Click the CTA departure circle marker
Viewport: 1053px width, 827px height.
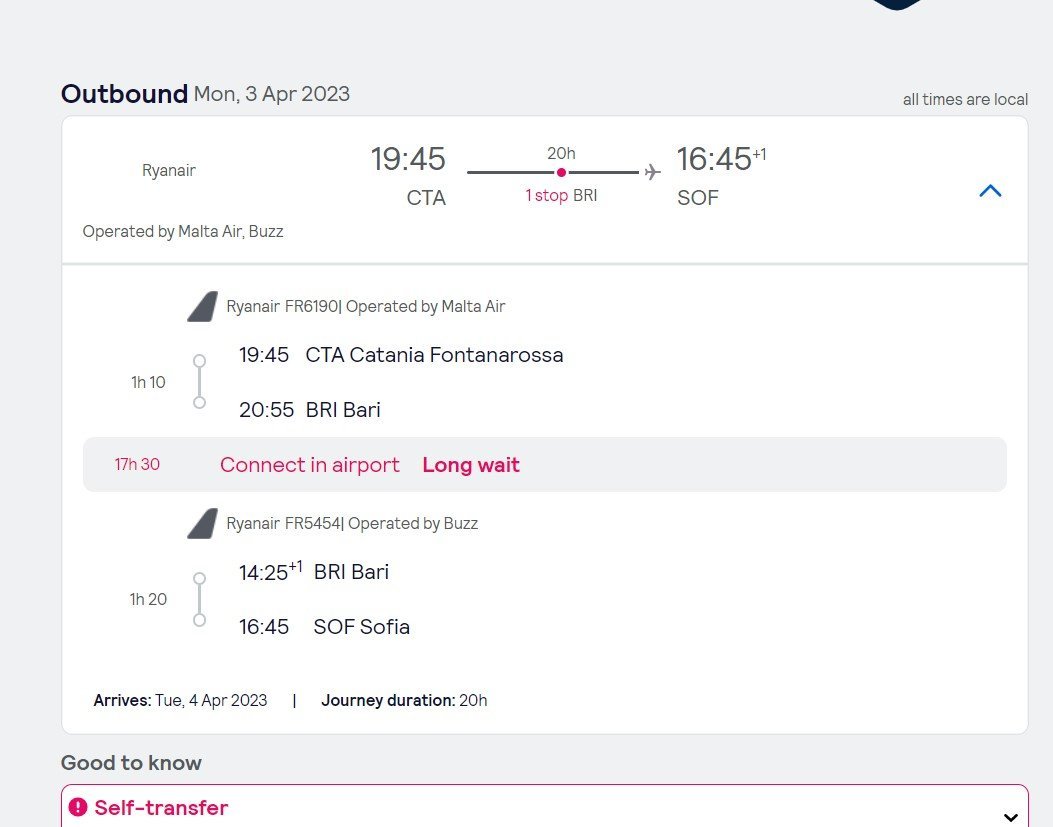(x=199, y=361)
